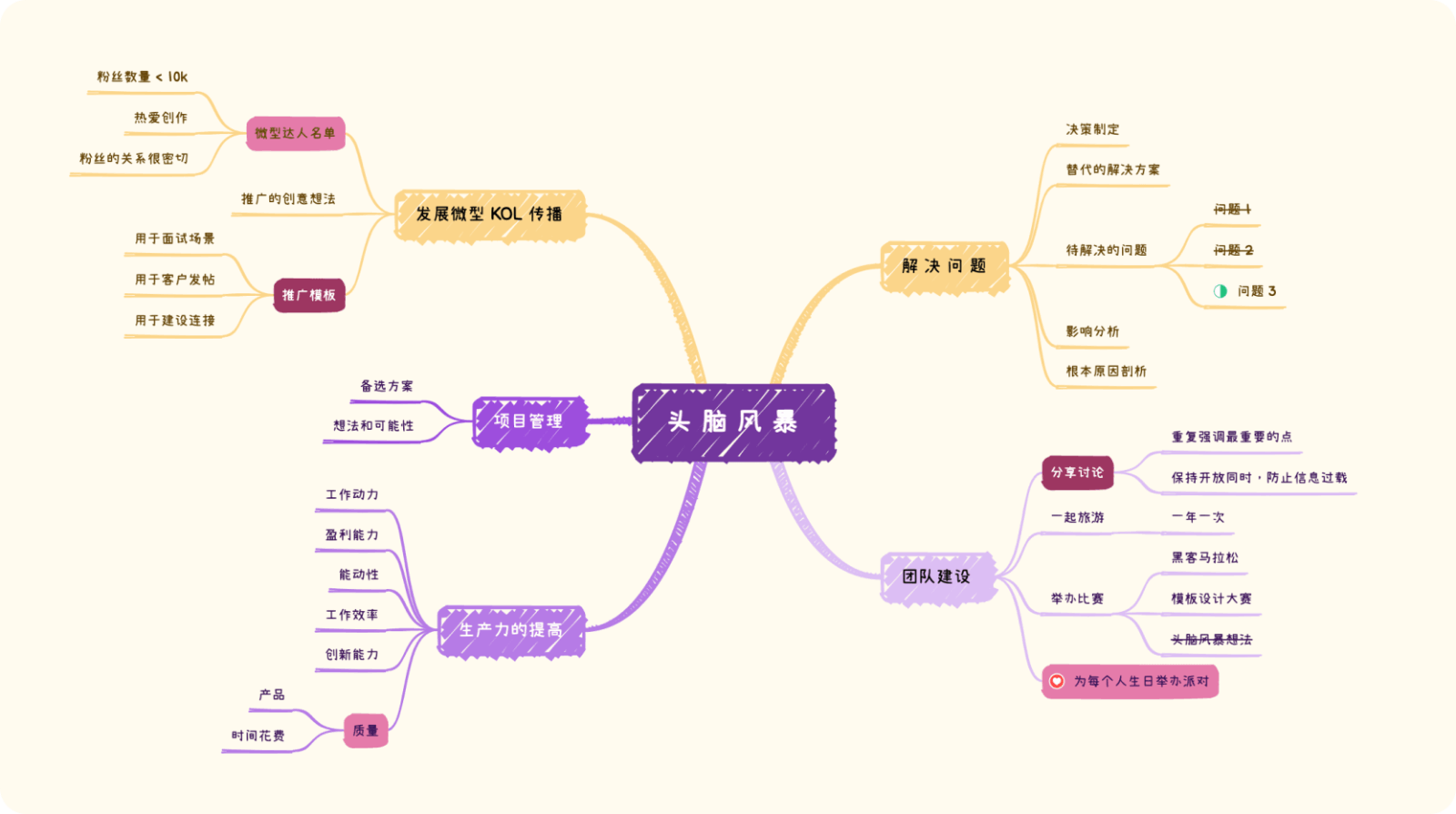1456x814 pixels.
Task: Click the 盈利能力 subtopic
Action: 352,535
